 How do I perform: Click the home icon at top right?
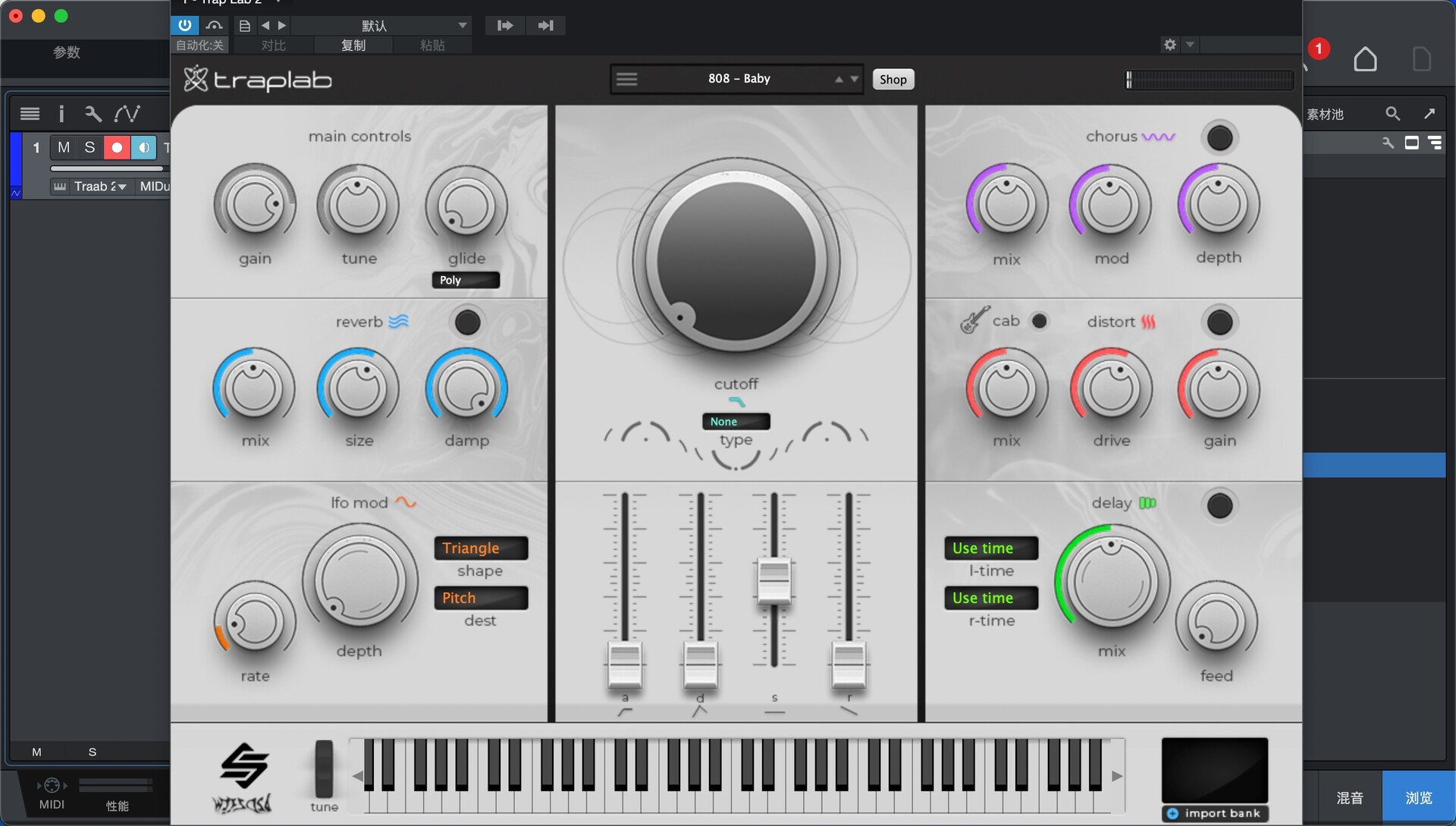[x=1365, y=59]
